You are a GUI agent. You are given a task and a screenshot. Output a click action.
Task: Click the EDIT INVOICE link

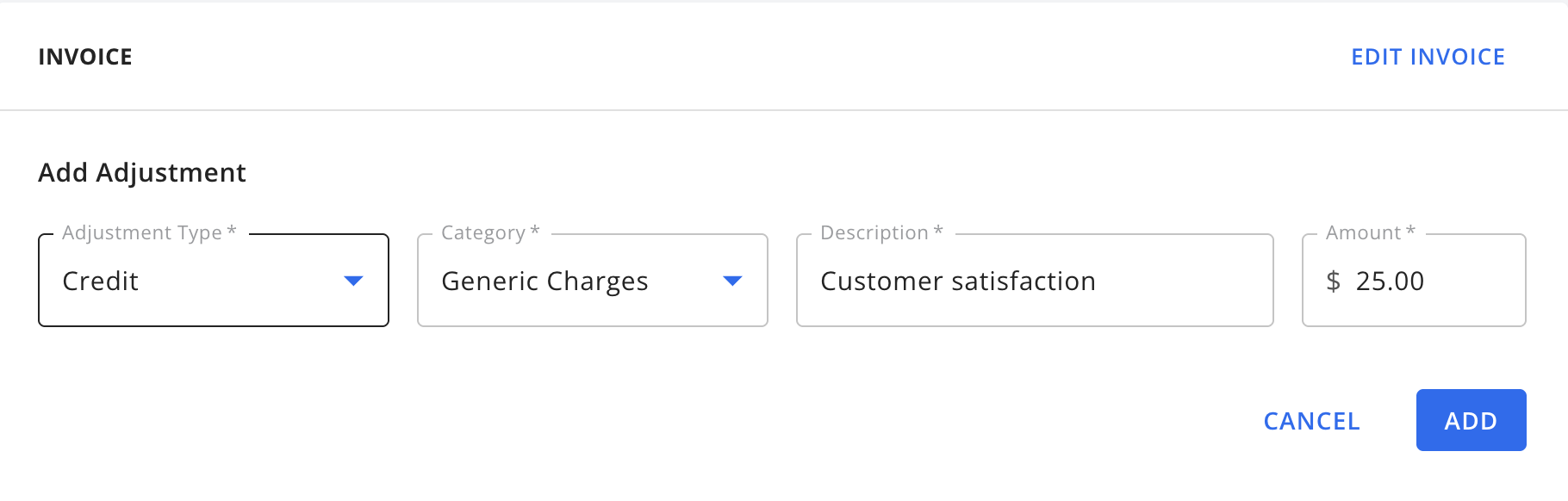click(x=1428, y=57)
